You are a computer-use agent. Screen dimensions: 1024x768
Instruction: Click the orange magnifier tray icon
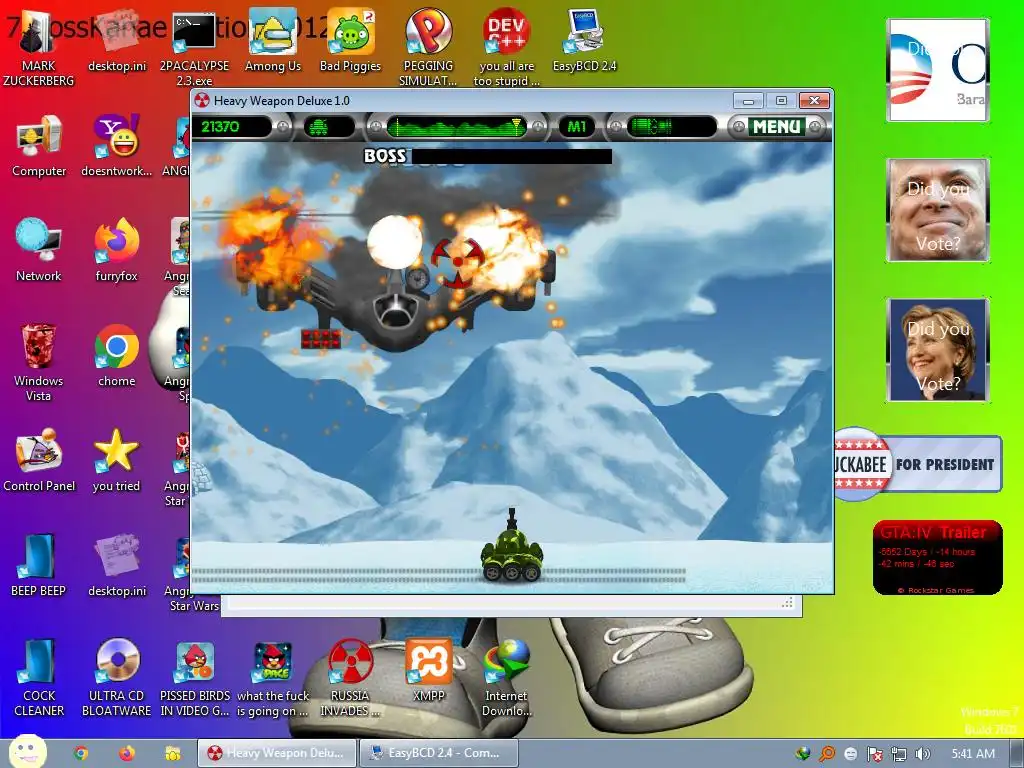coord(827,754)
